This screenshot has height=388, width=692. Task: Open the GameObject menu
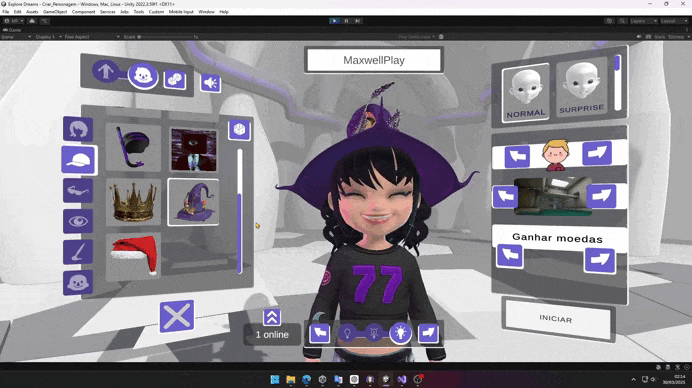click(x=55, y=12)
